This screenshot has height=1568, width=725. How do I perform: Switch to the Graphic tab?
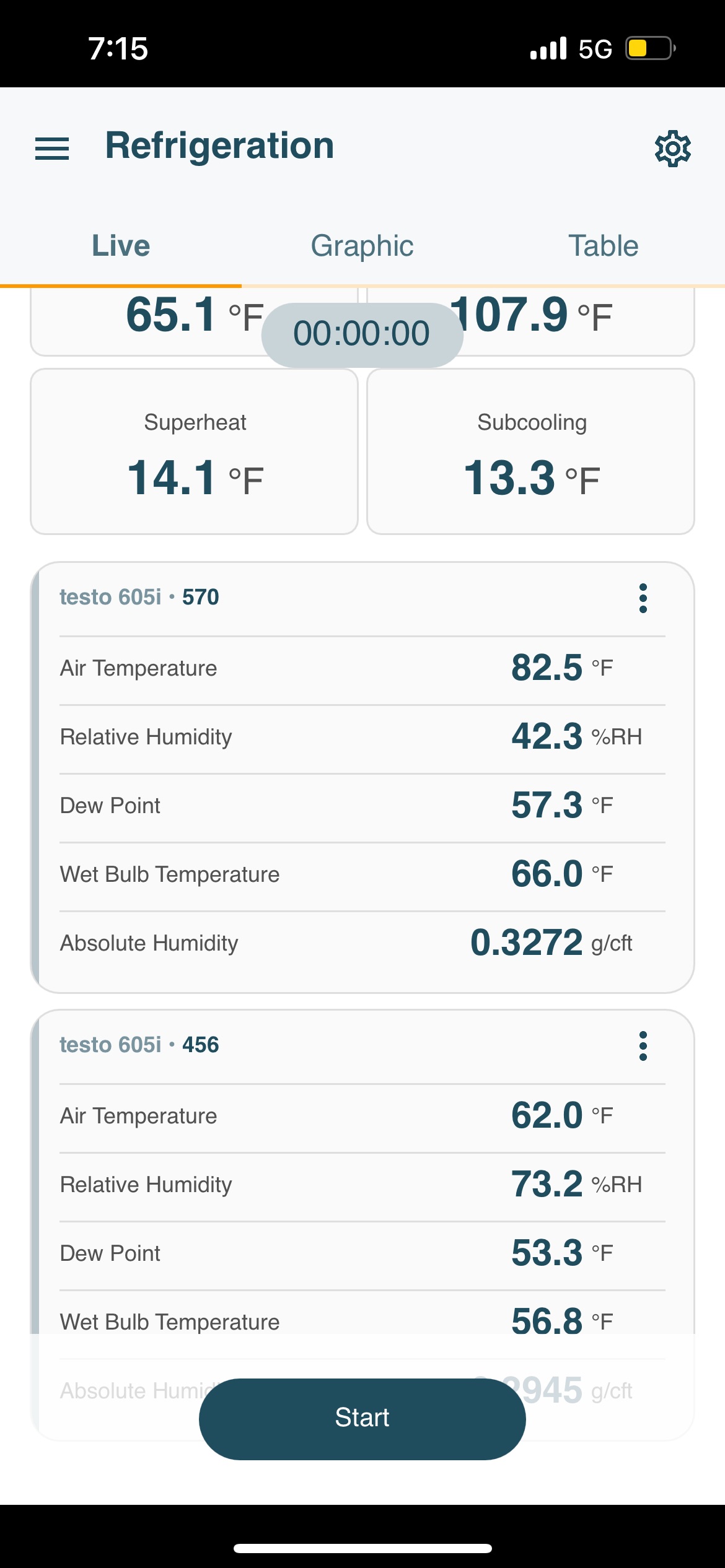[x=362, y=246]
